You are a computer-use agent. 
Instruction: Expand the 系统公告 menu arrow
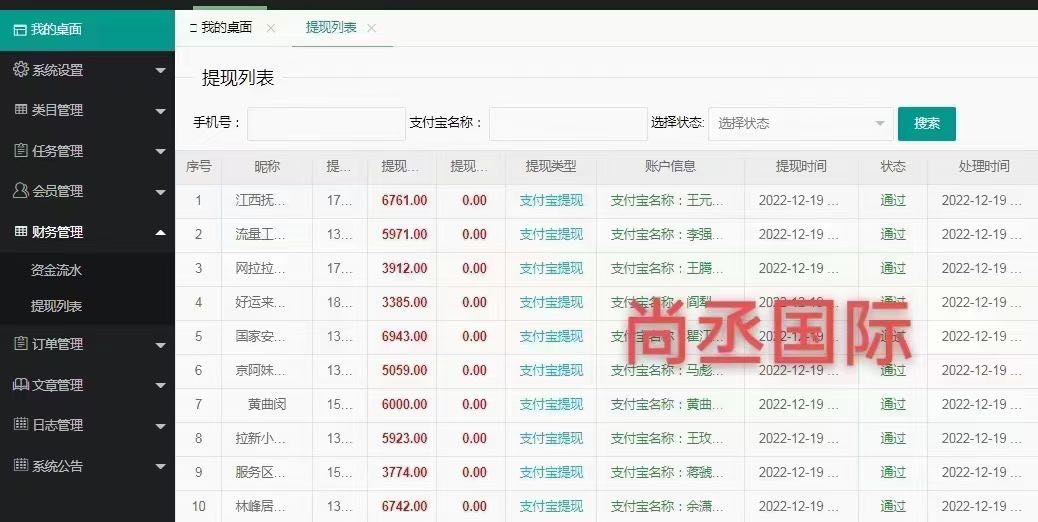[160, 466]
